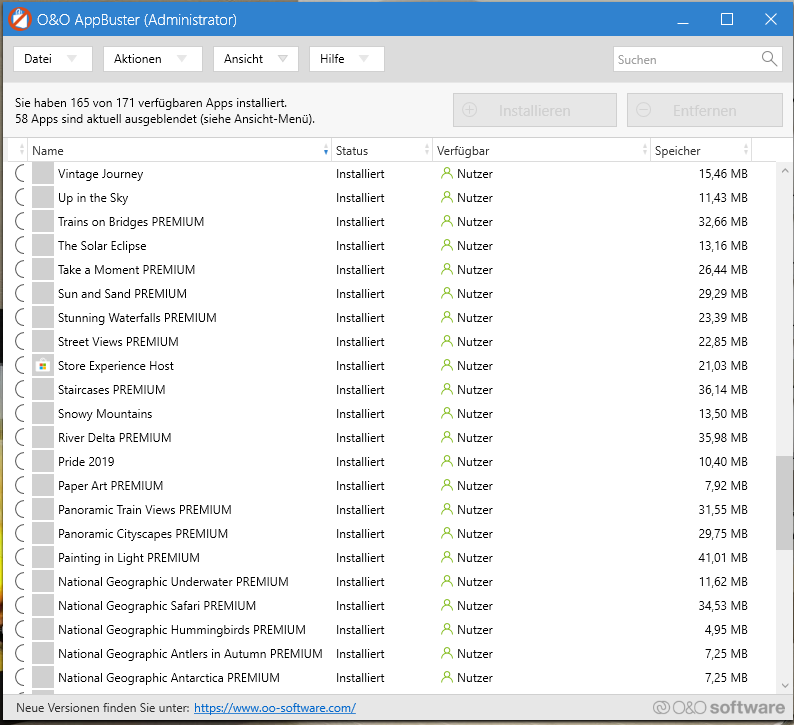Tick the River Delta PREMIUM checkbox
Screen dimensions: 794x725
[20, 437]
